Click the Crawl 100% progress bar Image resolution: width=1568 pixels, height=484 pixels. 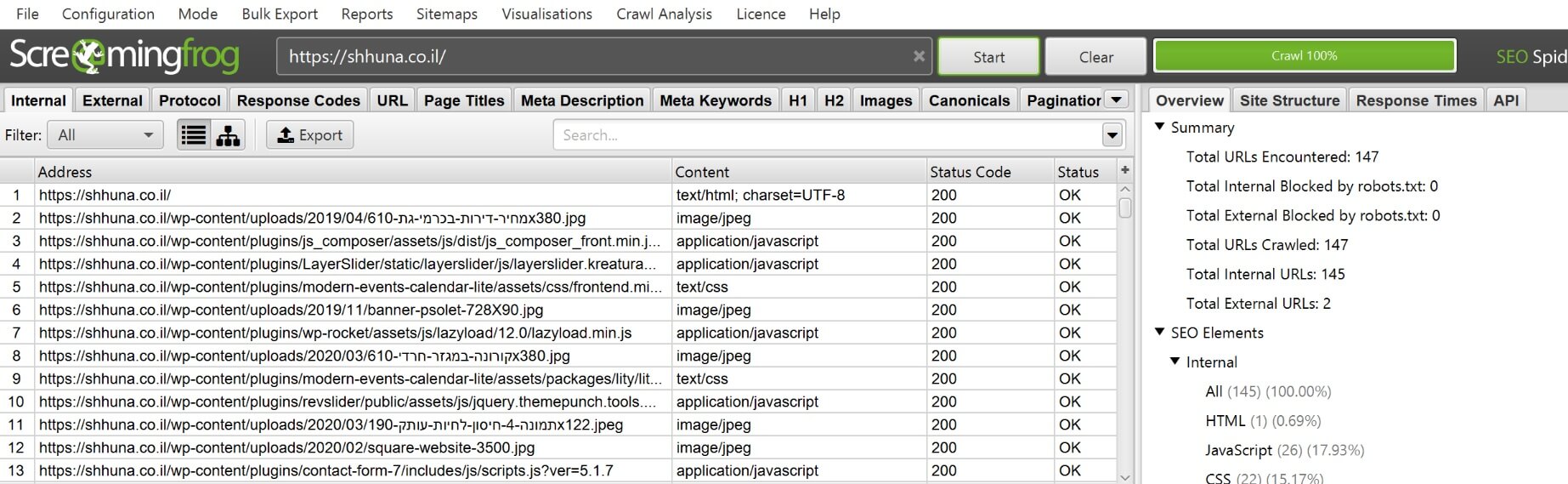click(1304, 55)
